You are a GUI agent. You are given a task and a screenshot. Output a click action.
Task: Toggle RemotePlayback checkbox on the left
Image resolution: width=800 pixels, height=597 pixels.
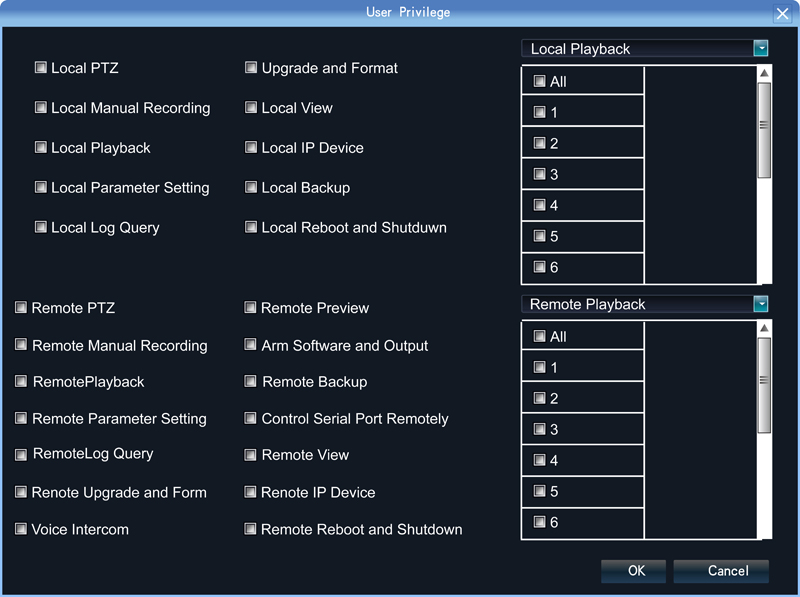tap(21, 381)
